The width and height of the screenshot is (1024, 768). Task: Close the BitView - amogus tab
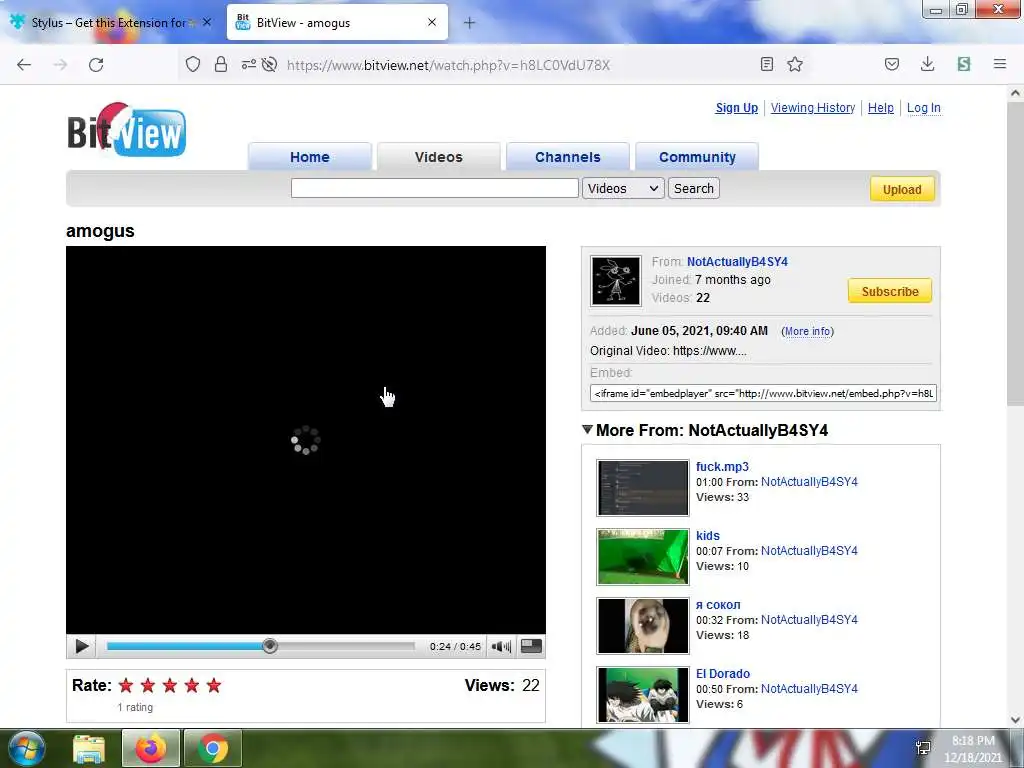pyautogui.click(x=432, y=22)
